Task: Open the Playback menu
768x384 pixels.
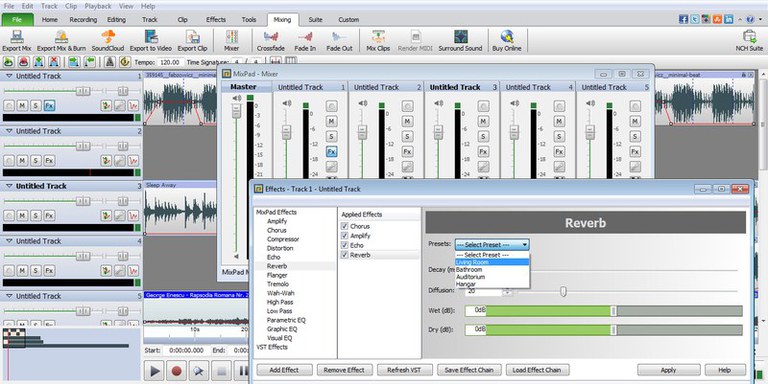Action: (x=97, y=6)
